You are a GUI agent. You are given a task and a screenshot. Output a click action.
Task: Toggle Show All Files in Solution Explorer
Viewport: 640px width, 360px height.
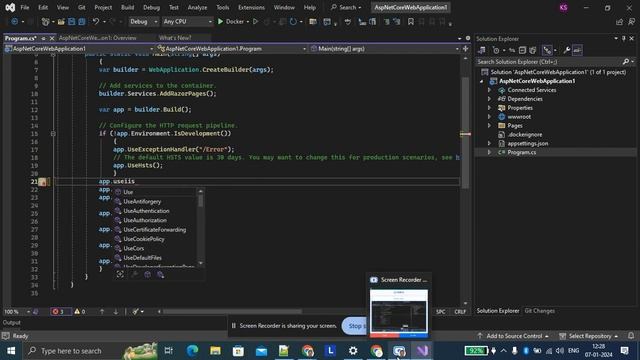tap(533, 50)
